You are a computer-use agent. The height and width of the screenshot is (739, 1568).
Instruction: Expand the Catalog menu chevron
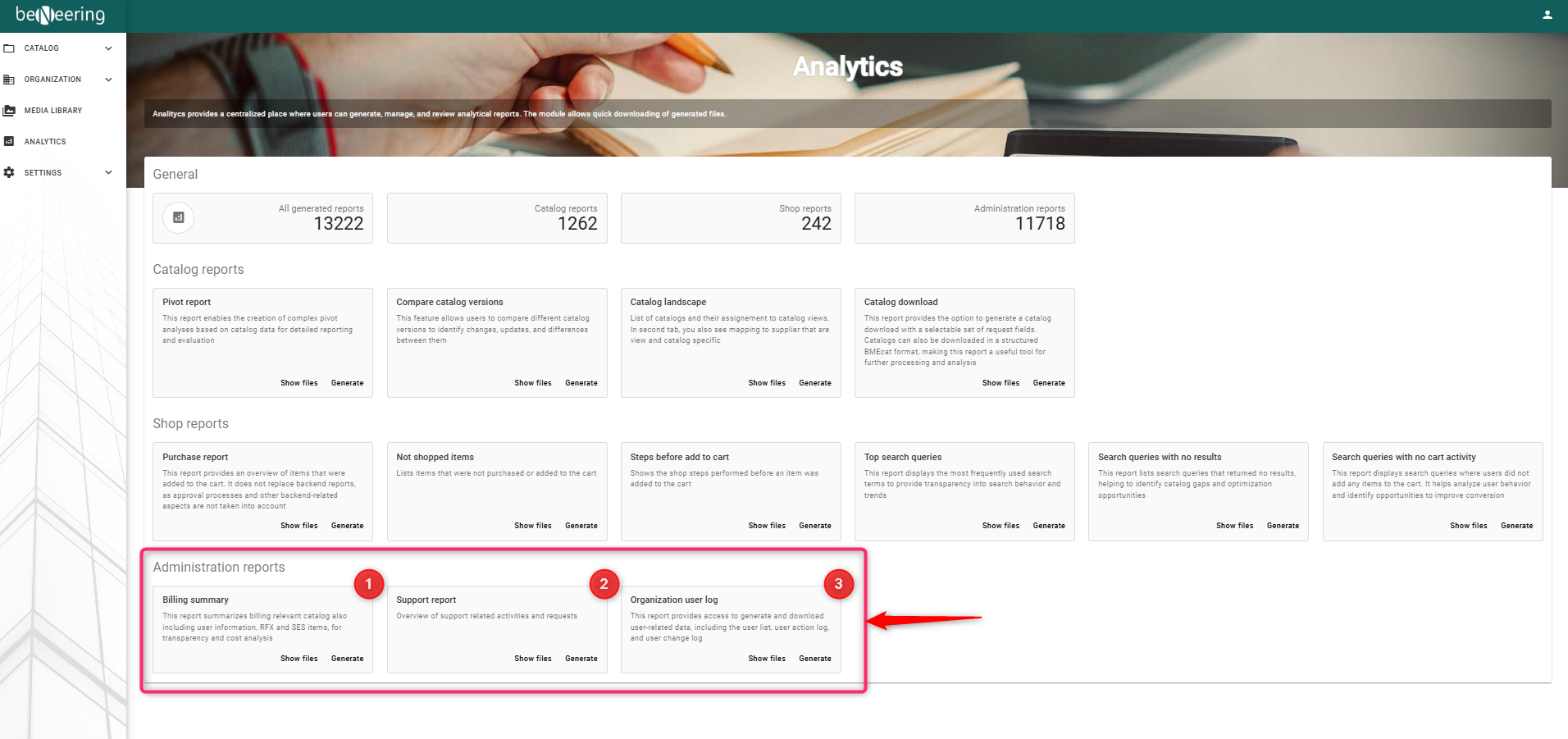click(x=108, y=48)
